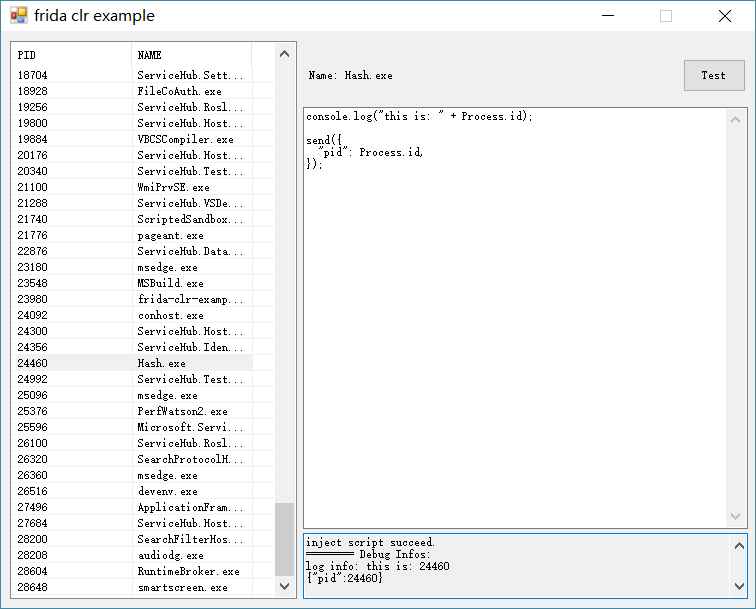The image size is (756, 609).
Task: Click the process list scrollbar thumb
Action: (284, 539)
